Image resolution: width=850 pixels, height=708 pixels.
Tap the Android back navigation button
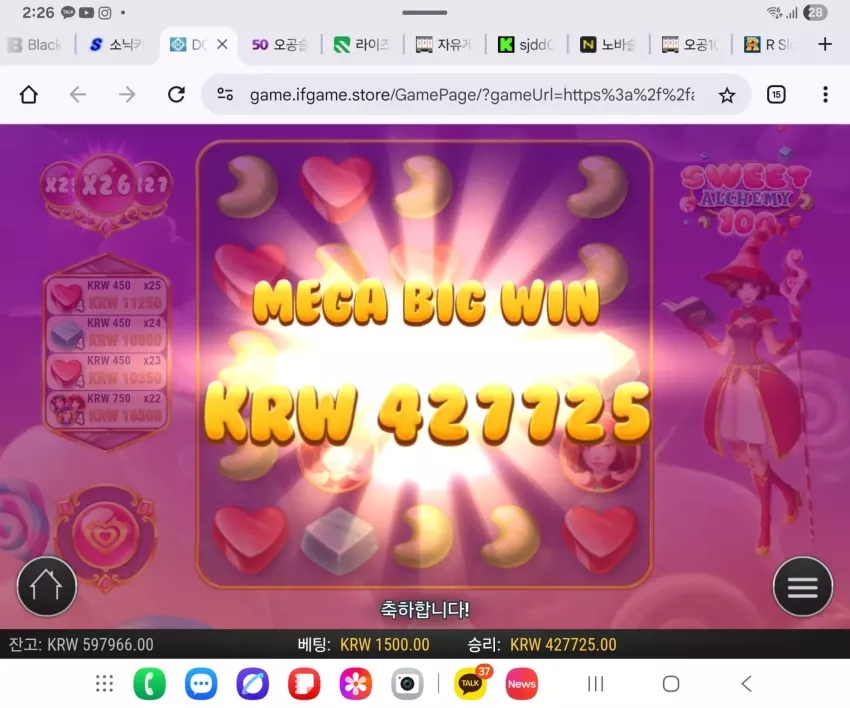746,684
